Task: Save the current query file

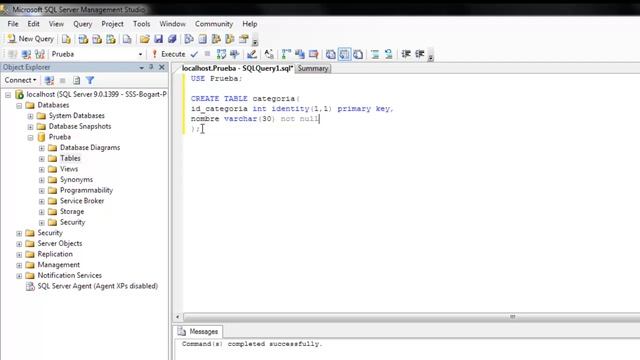Action: click(158, 39)
